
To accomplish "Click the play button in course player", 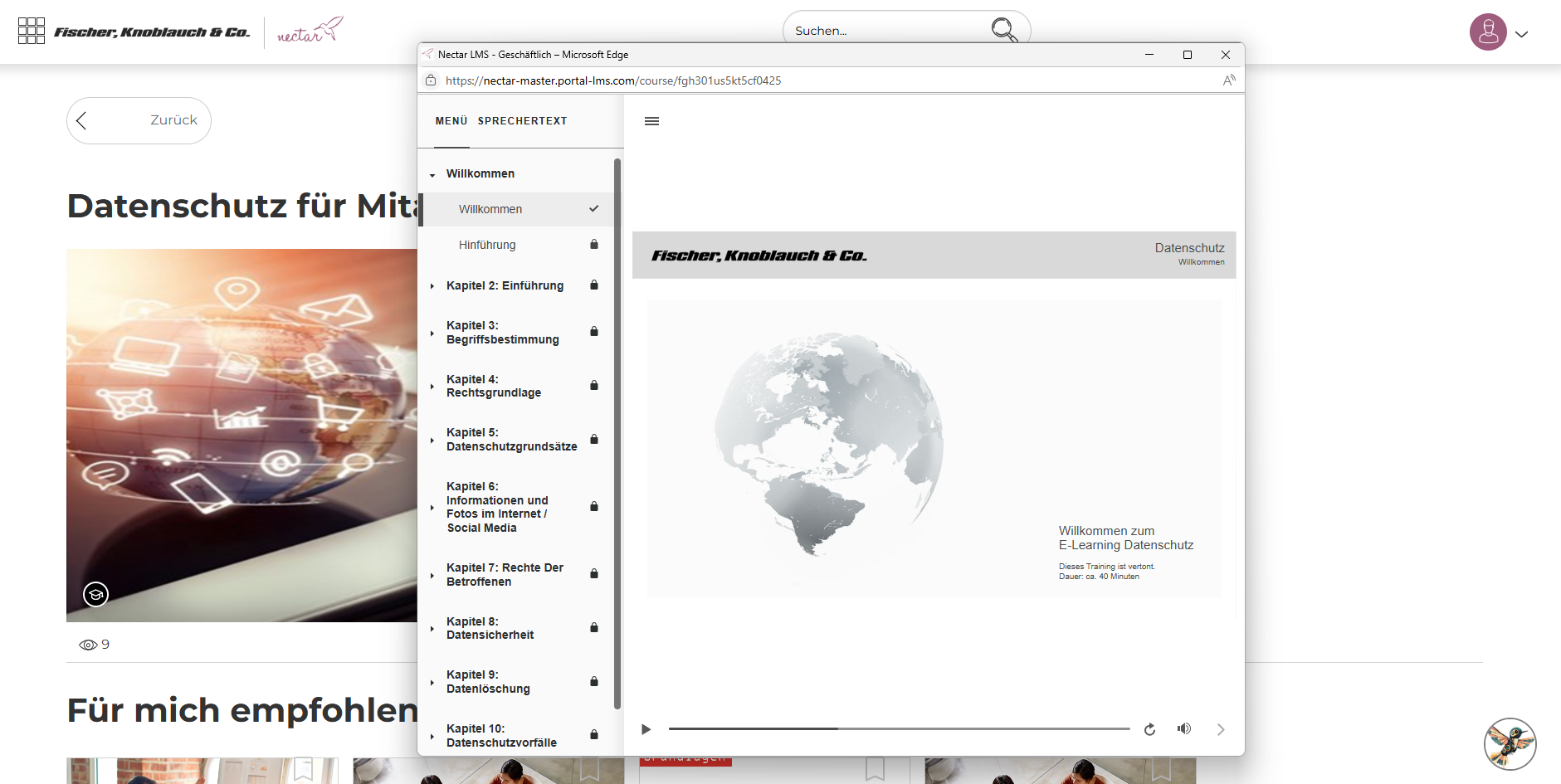I will pos(646,729).
